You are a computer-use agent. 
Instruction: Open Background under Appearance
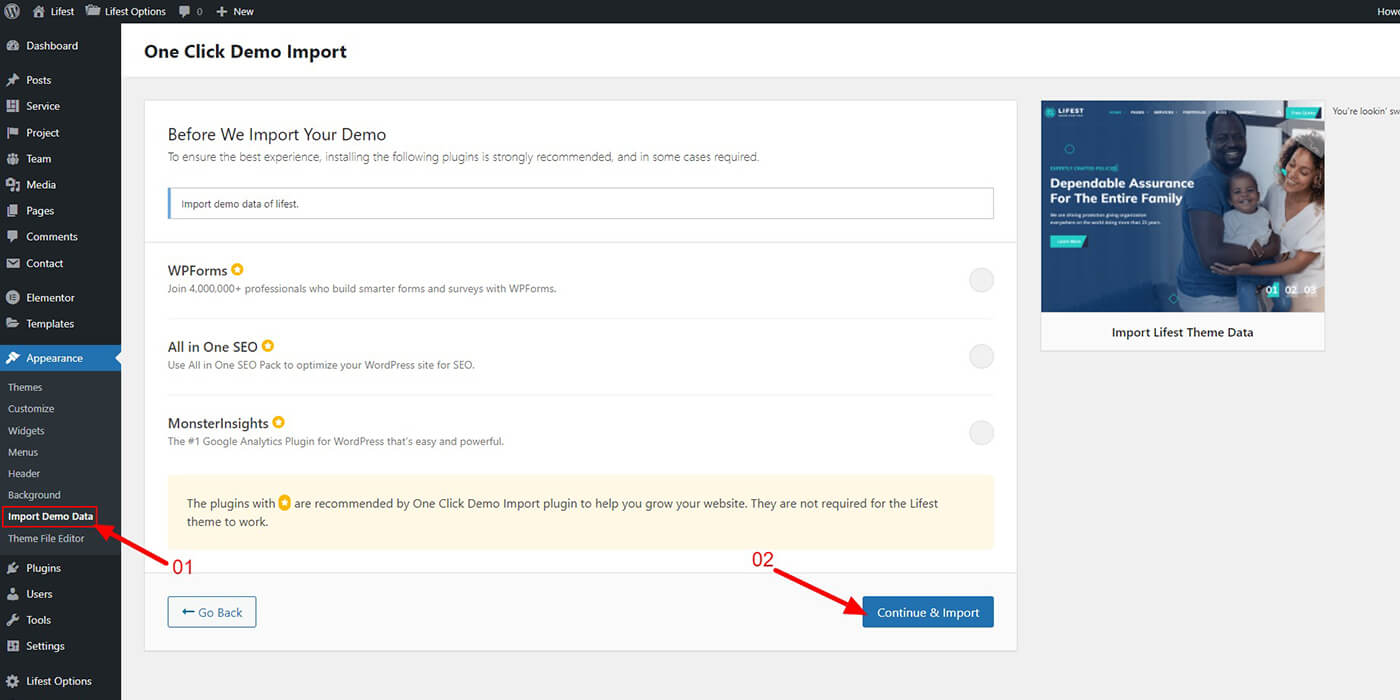(34, 495)
